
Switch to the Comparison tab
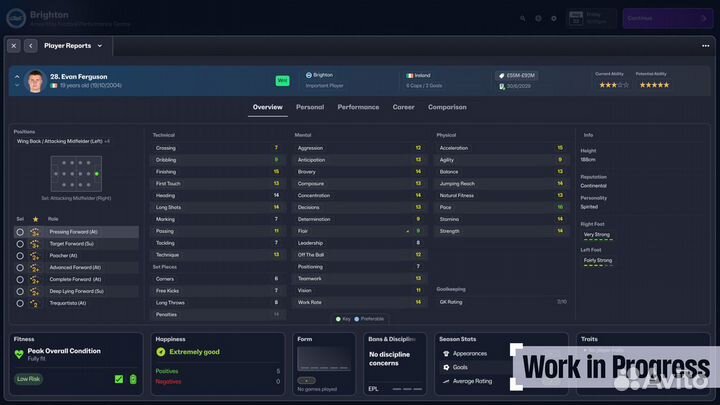[x=447, y=107]
